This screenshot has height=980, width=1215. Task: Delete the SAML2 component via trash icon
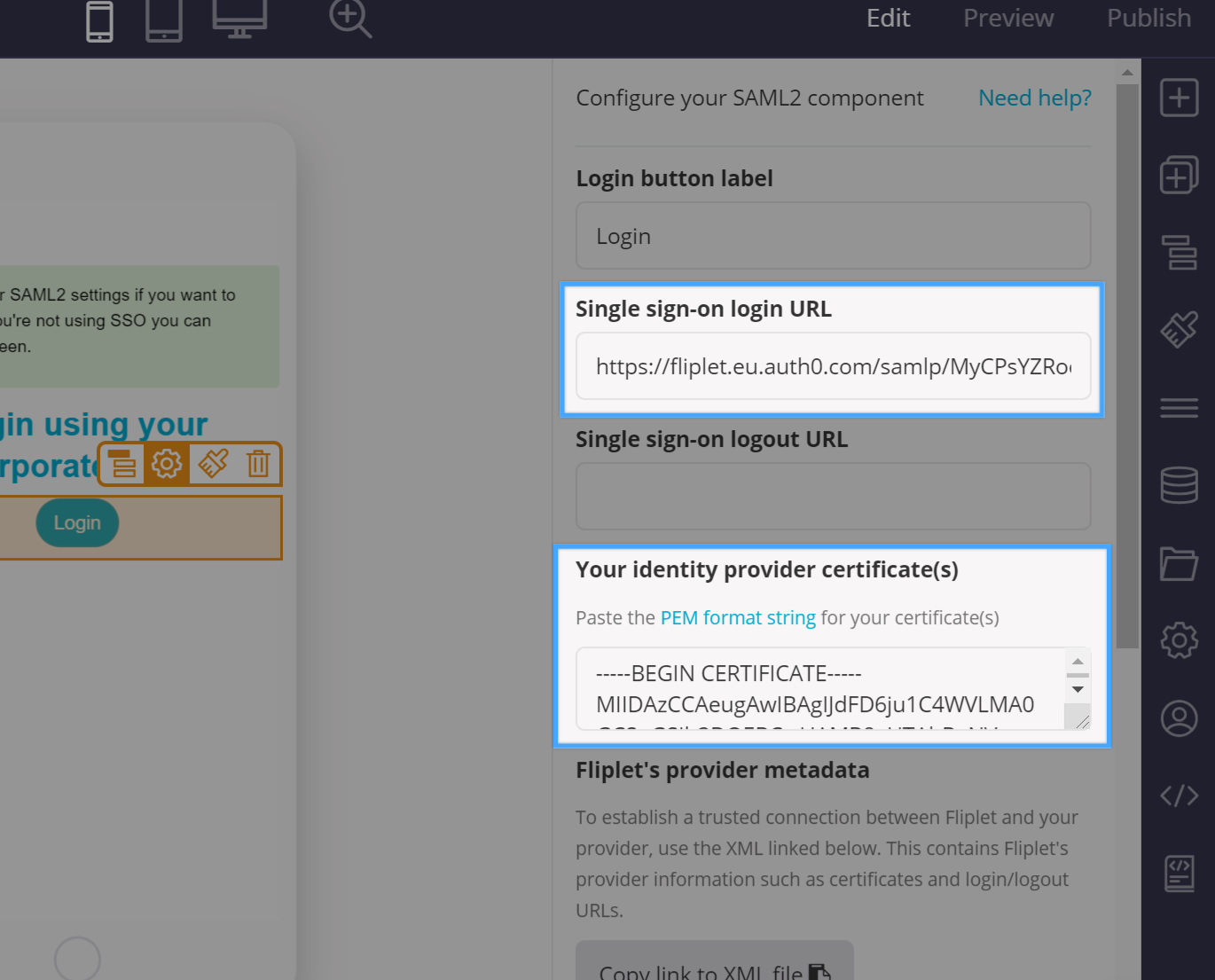[258, 463]
